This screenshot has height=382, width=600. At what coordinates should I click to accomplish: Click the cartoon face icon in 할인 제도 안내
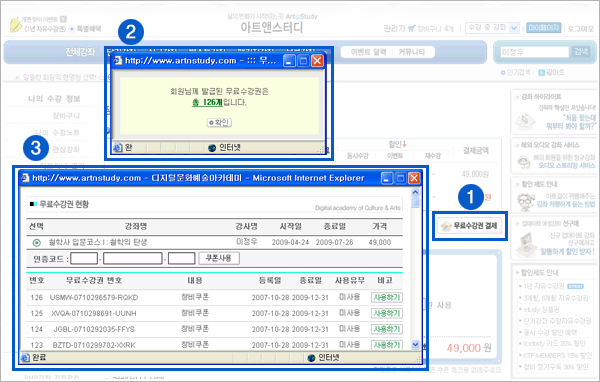coord(526,202)
